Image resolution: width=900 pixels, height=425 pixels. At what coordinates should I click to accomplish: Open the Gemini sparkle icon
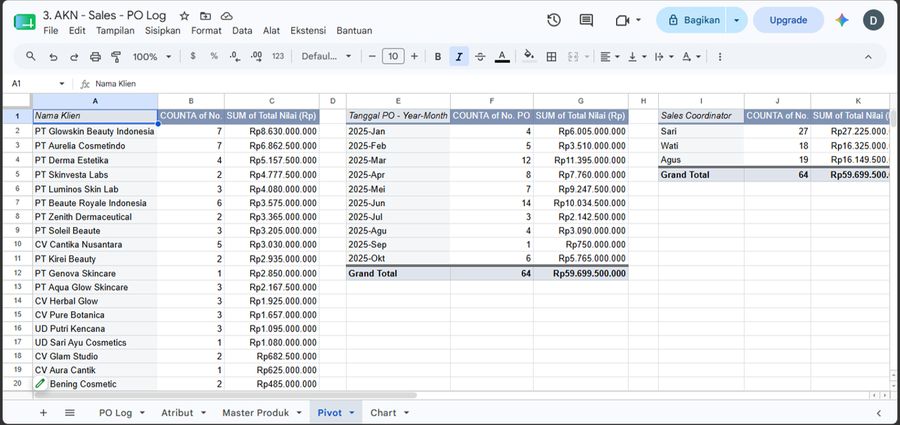coord(842,20)
